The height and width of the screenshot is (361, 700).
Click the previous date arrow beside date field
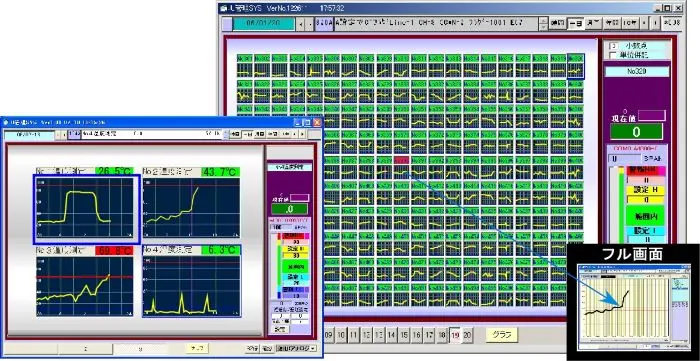click(x=301, y=24)
